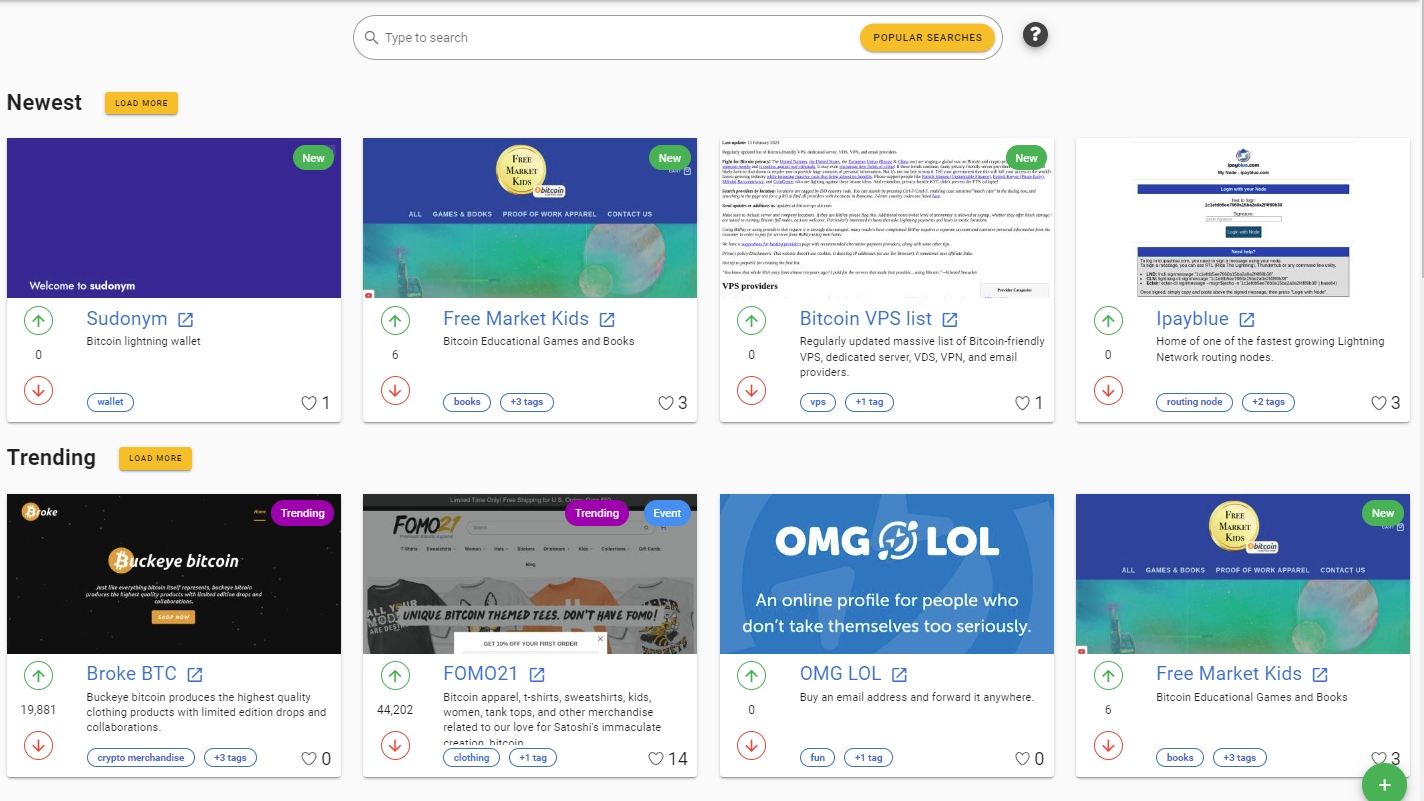1424x801 pixels.
Task: Select the crypto merchandise tag chip
Action: pyautogui.click(x=141, y=758)
